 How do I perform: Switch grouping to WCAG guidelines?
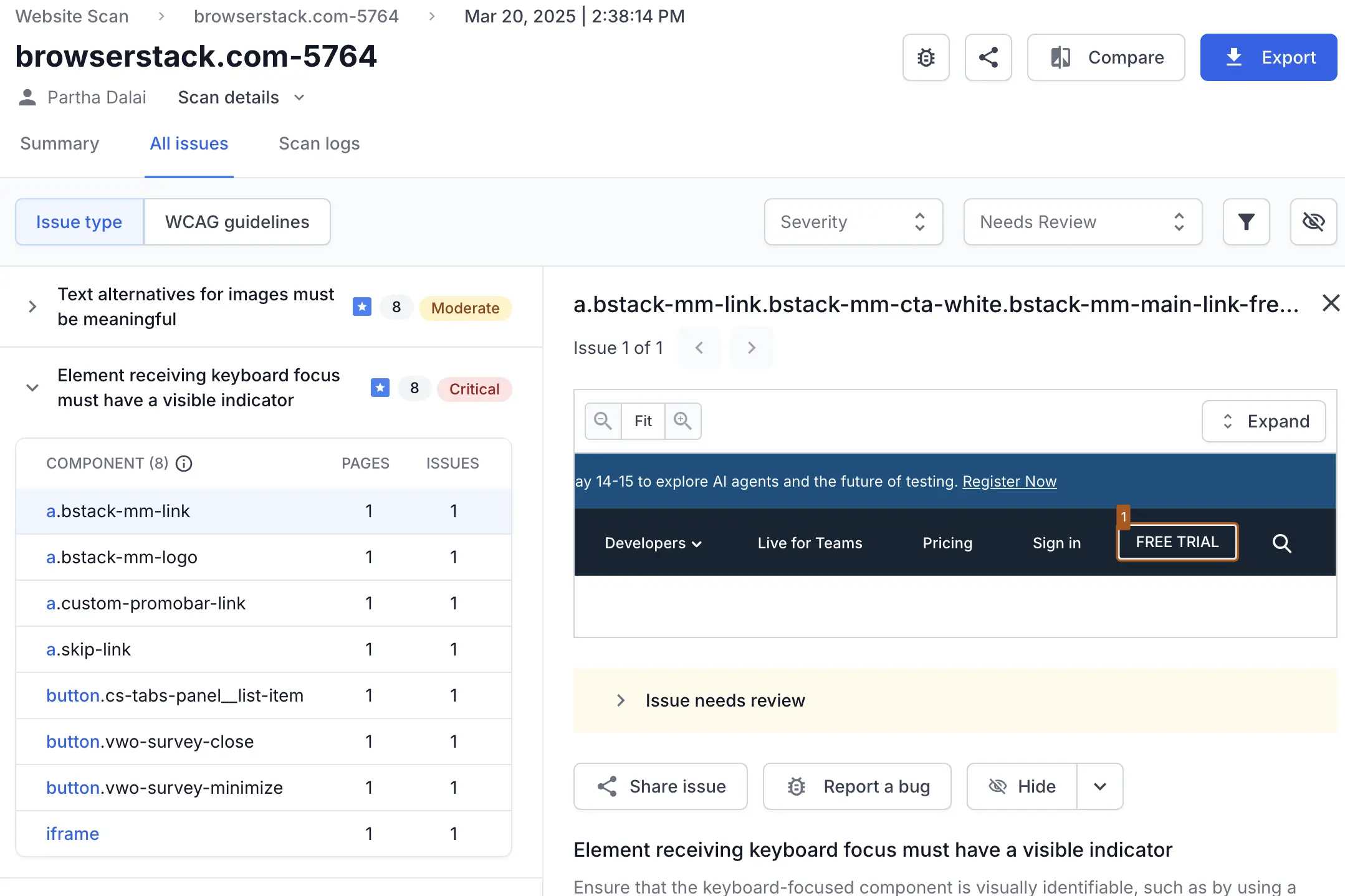click(x=237, y=222)
